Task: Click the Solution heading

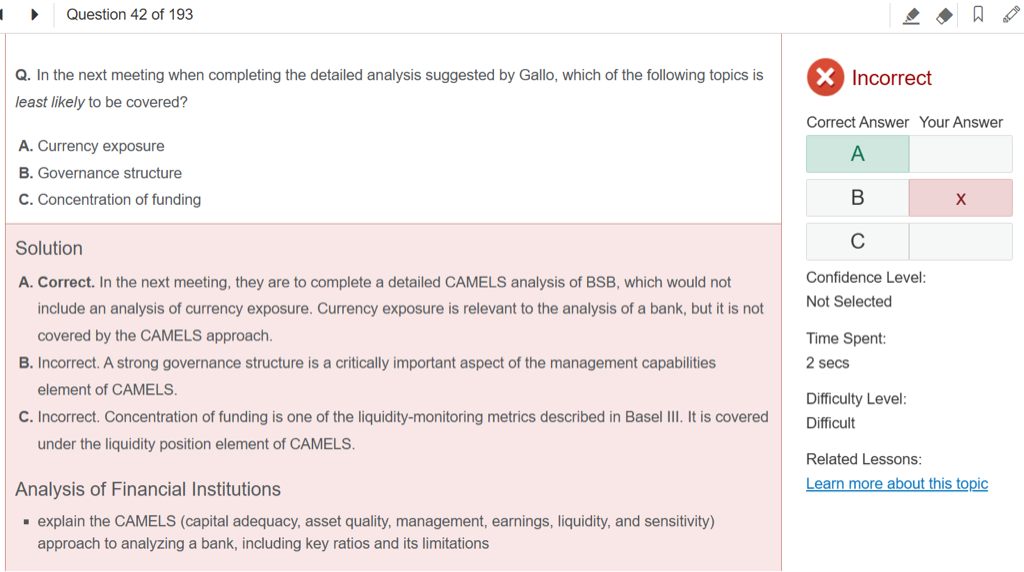Action: (49, 249)
